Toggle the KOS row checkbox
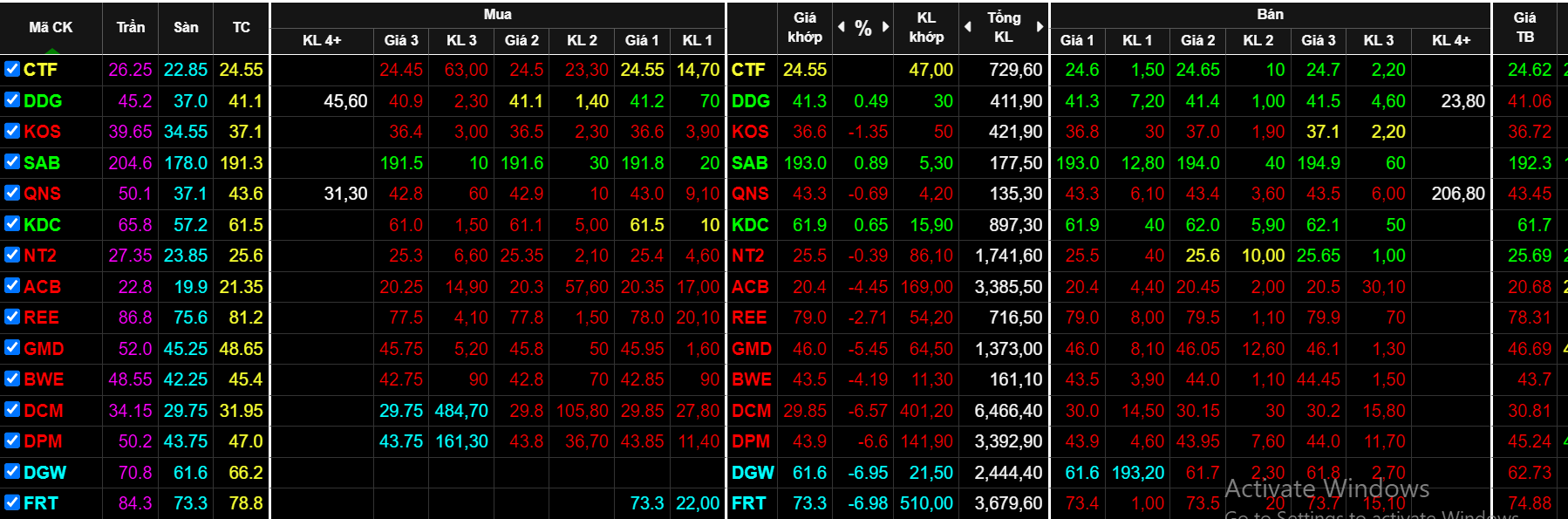 click(x=12, y=131)
